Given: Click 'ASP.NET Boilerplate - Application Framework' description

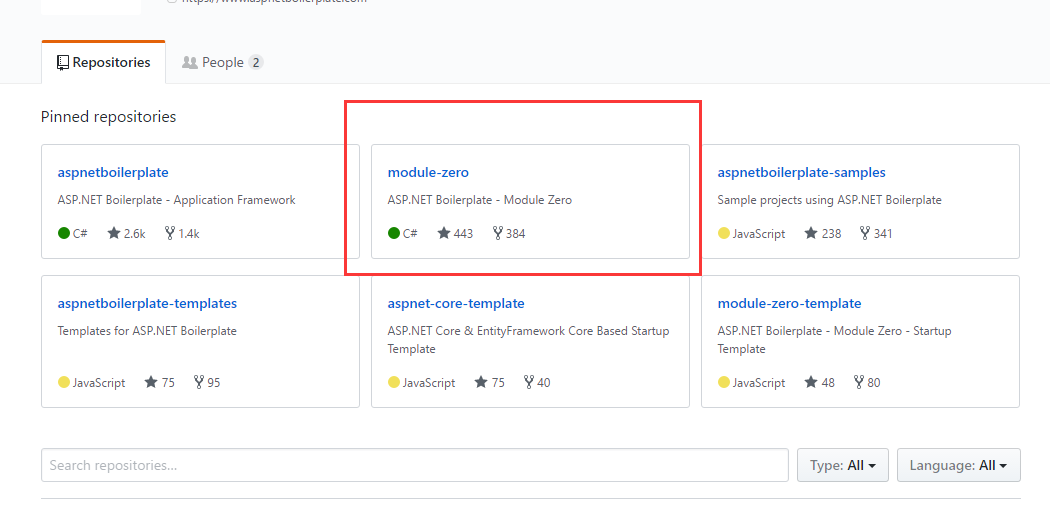Looking at the screenshot, I should 177,200.
